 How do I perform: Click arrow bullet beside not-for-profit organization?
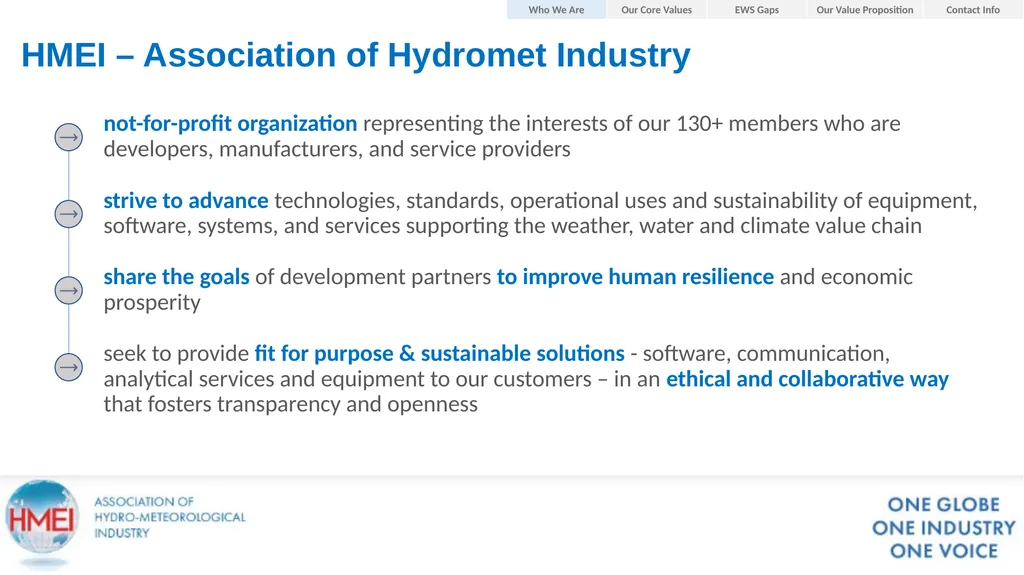coord(69,137)
